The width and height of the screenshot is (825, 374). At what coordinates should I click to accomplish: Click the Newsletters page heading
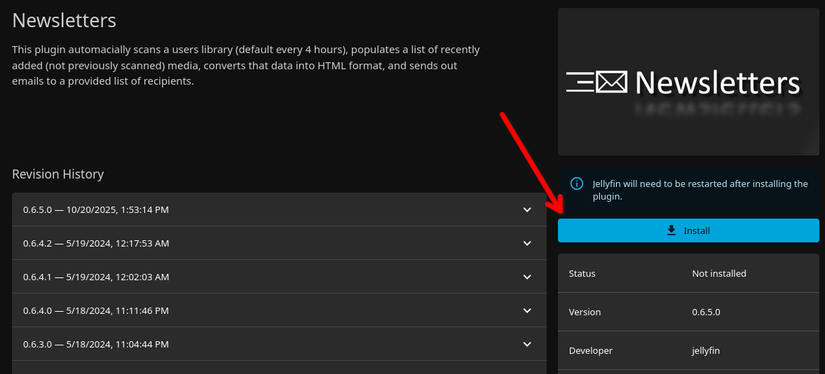tap(64, 21)
